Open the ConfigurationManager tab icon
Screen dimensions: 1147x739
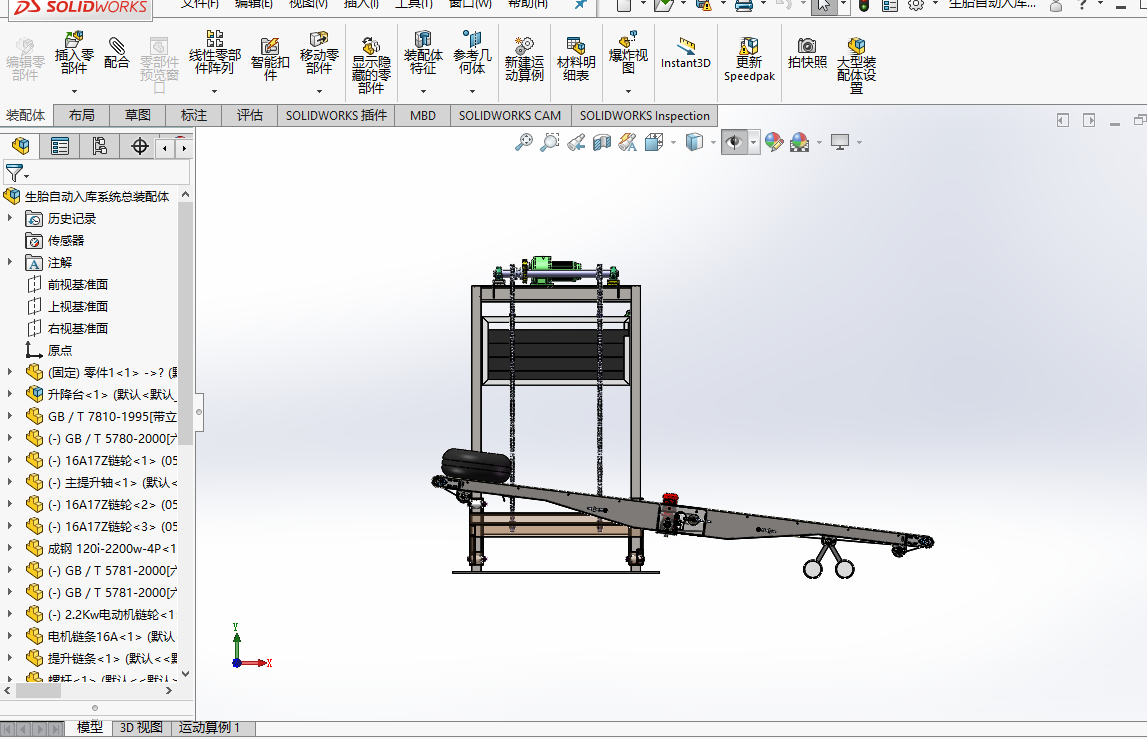click(x=99, y=146)
